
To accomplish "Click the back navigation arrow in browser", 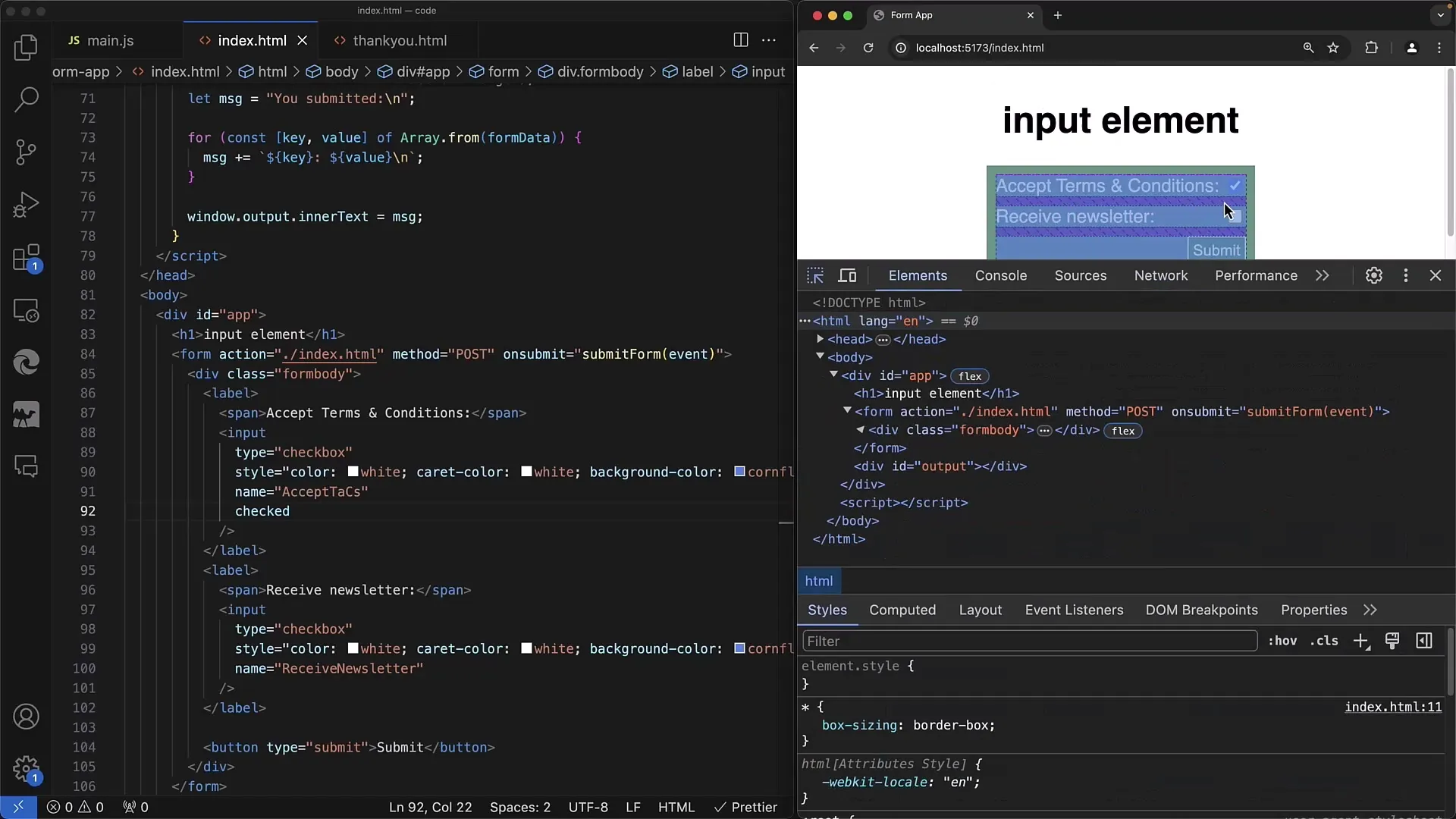I will [x=815, y=47].
